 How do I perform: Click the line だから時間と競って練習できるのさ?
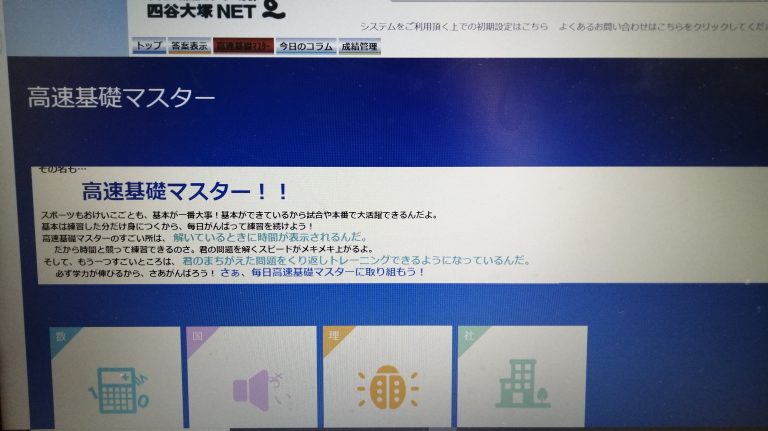click(214, 249)
